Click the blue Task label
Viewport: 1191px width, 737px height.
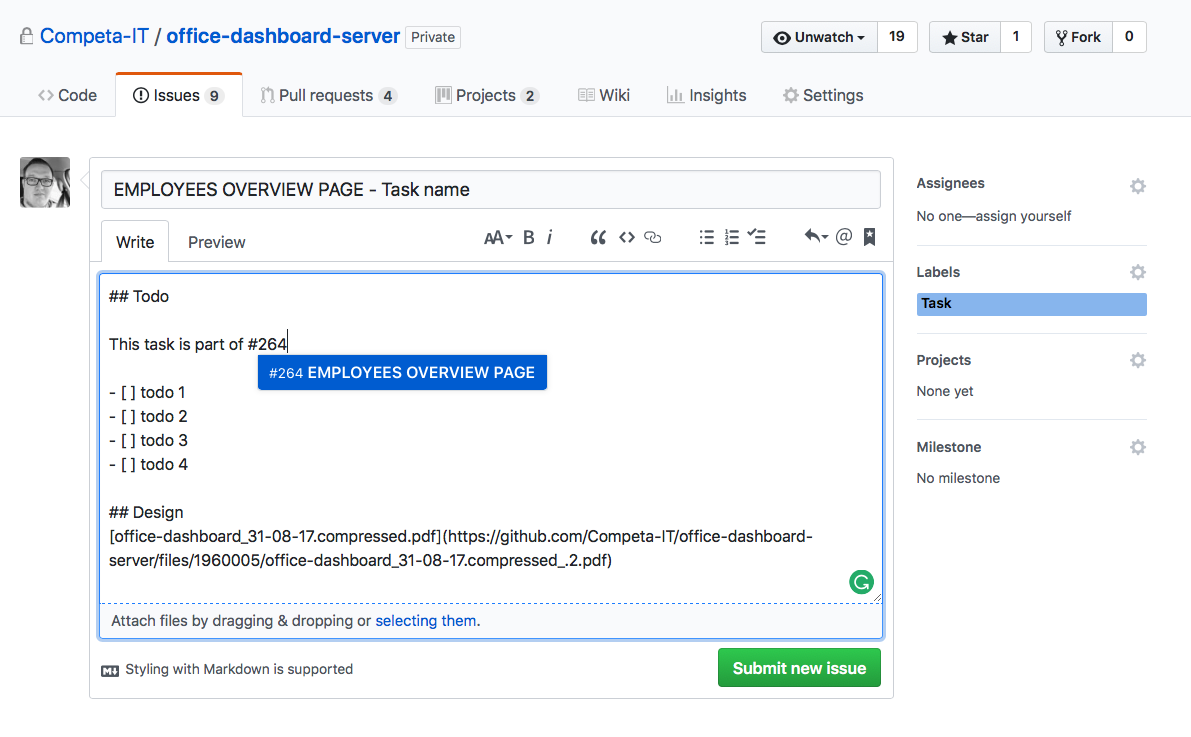(x=1031, y=304)
